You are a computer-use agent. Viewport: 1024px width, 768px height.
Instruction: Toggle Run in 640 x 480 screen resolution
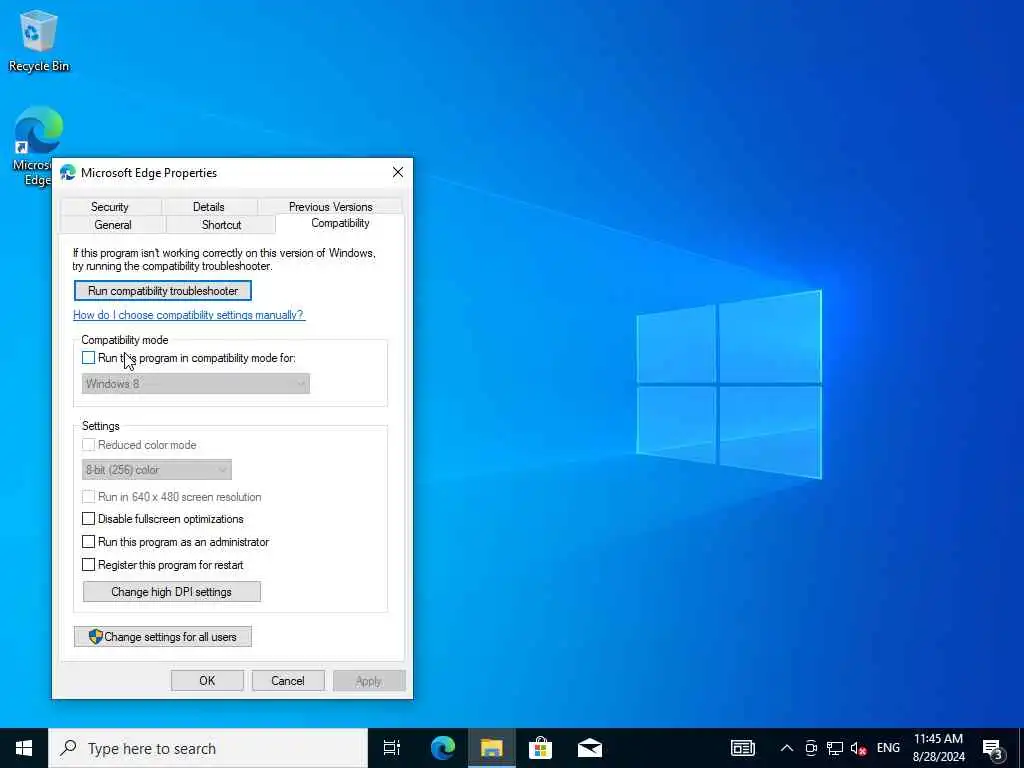(88, 497)
